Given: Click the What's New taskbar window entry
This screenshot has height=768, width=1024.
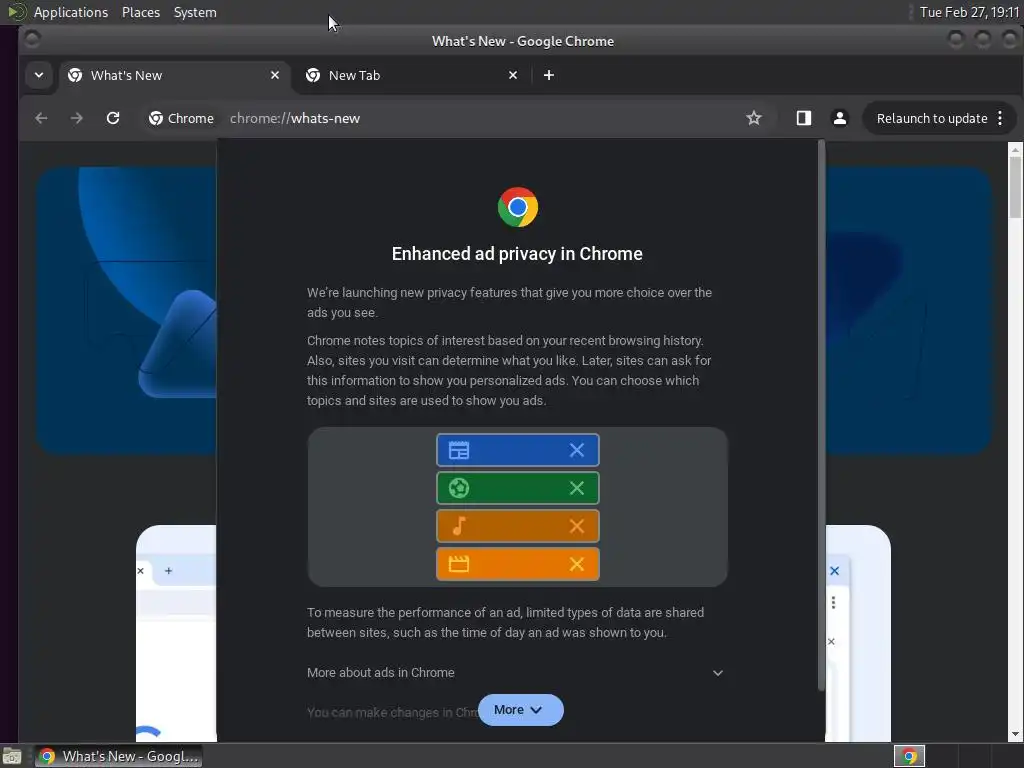Looking at the screenshot, I should (x=118, y=756).
